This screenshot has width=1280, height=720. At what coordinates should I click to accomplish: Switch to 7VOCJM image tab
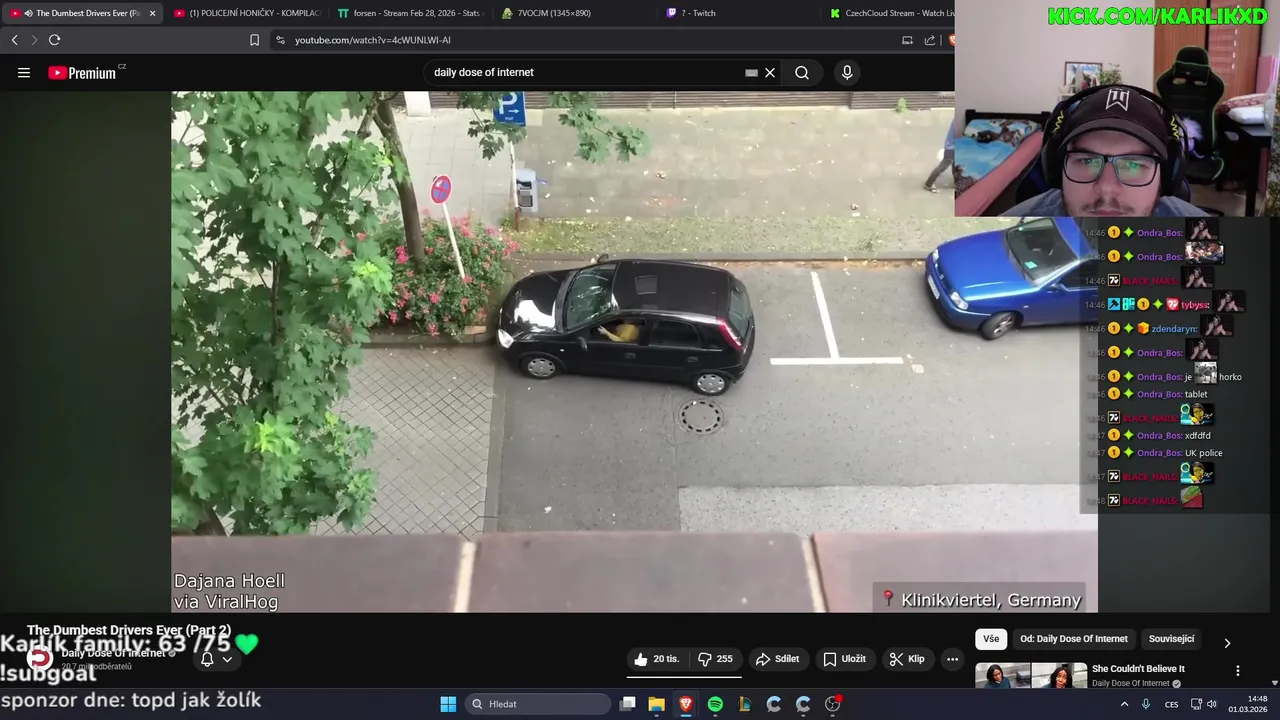575,13
